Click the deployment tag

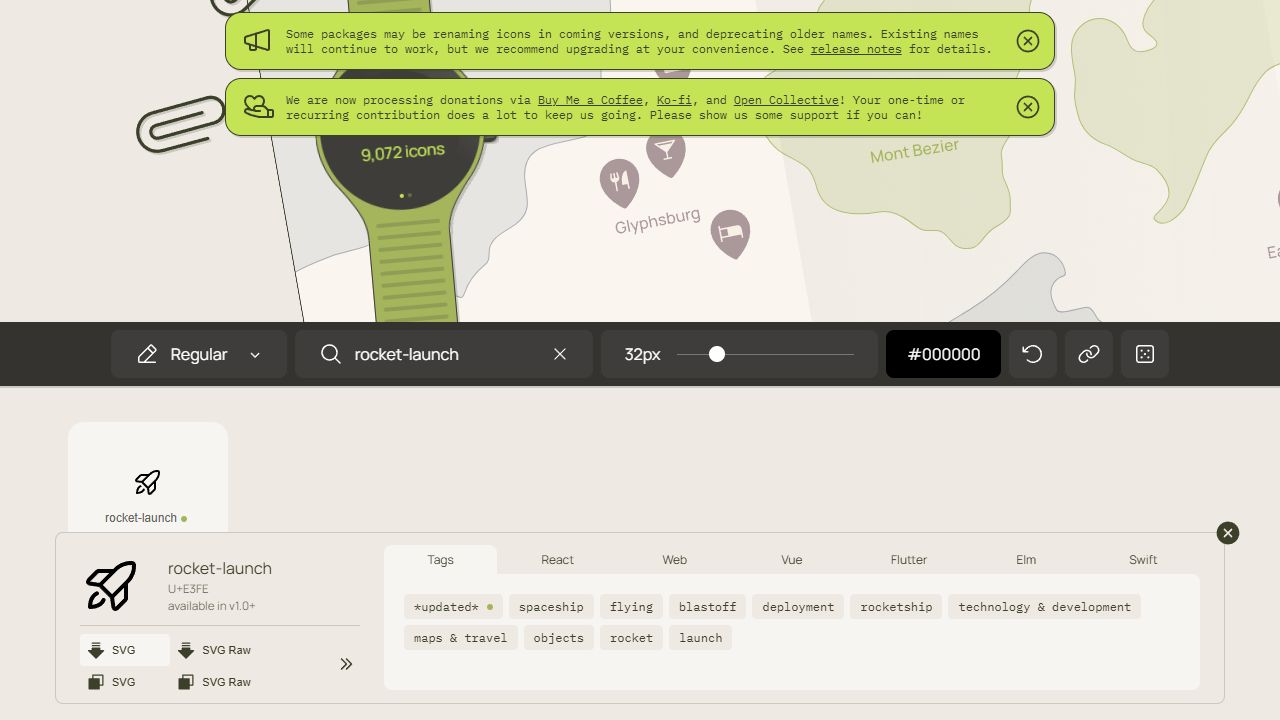798,607
